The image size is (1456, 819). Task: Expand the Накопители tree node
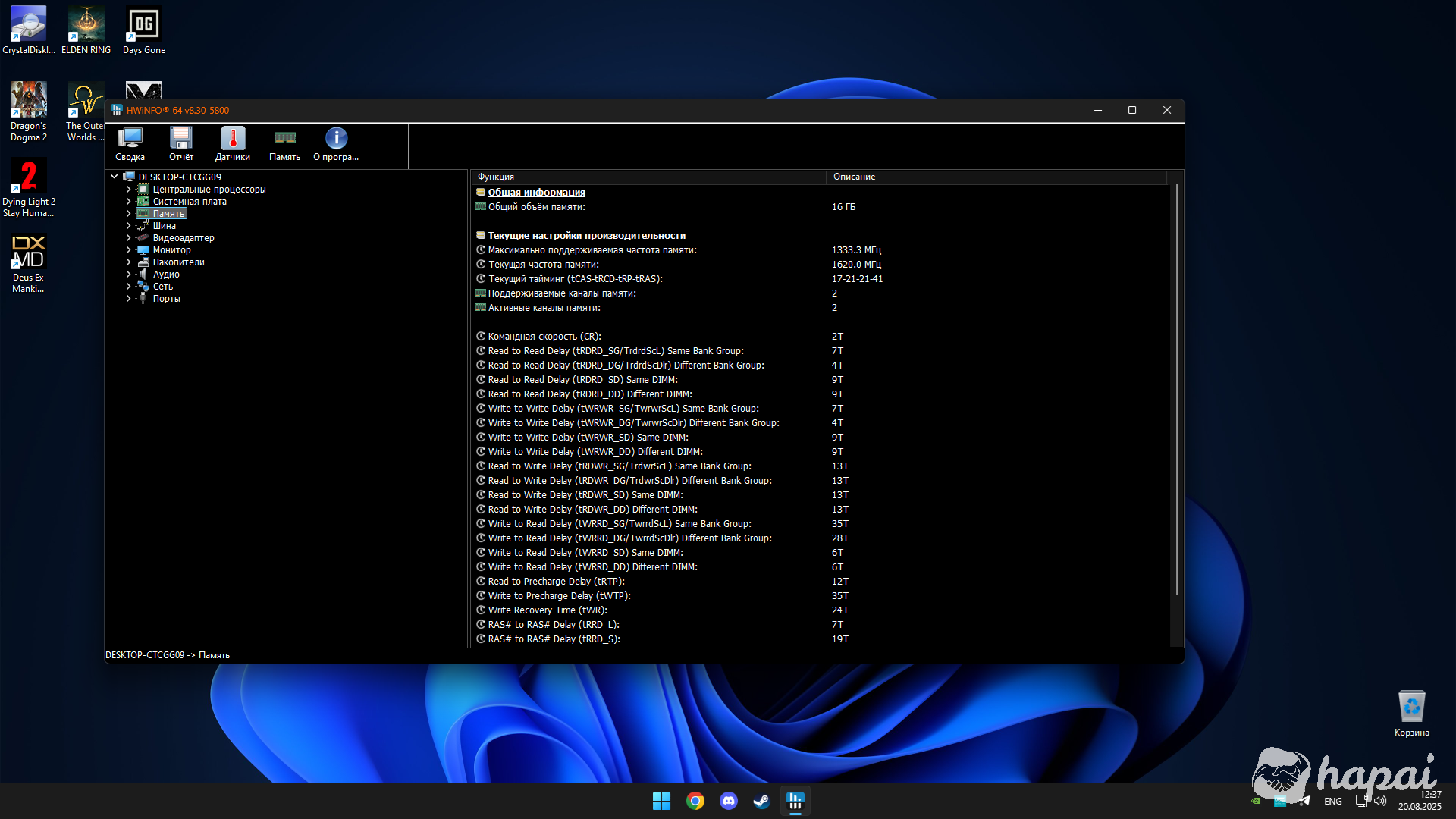click(x=128, y=262)
